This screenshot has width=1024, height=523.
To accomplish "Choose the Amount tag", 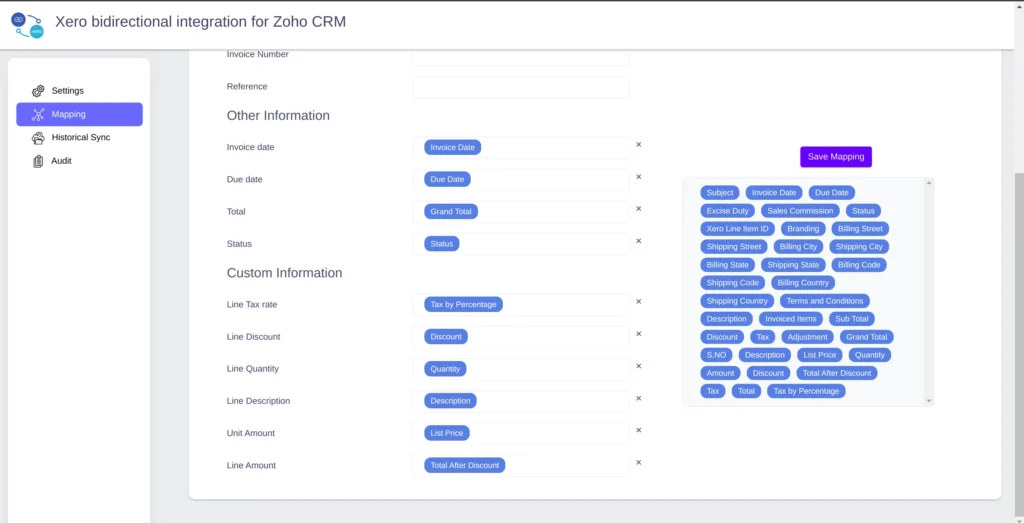I will point(720,373).
